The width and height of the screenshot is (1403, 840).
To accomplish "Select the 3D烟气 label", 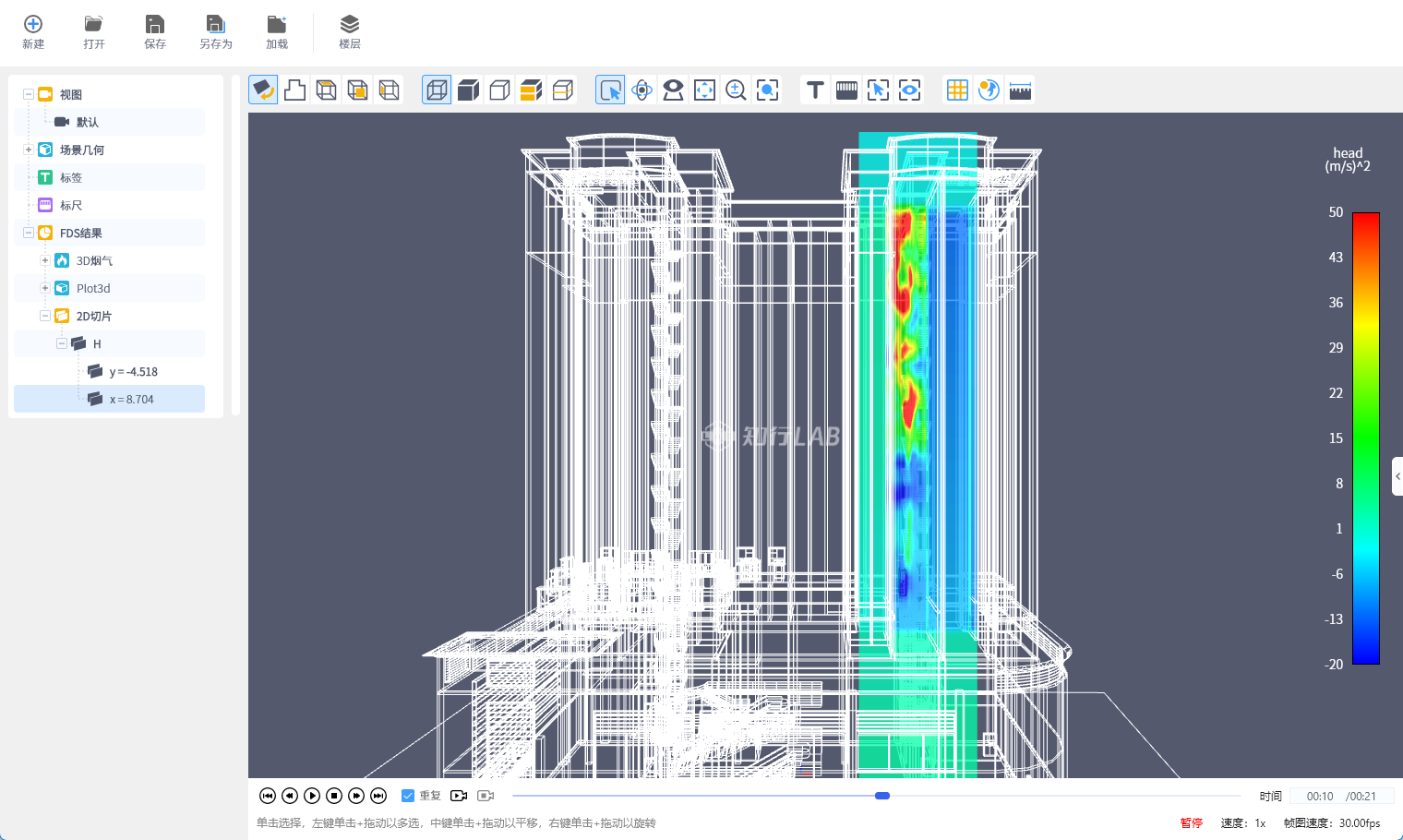I will pos(94,261).
